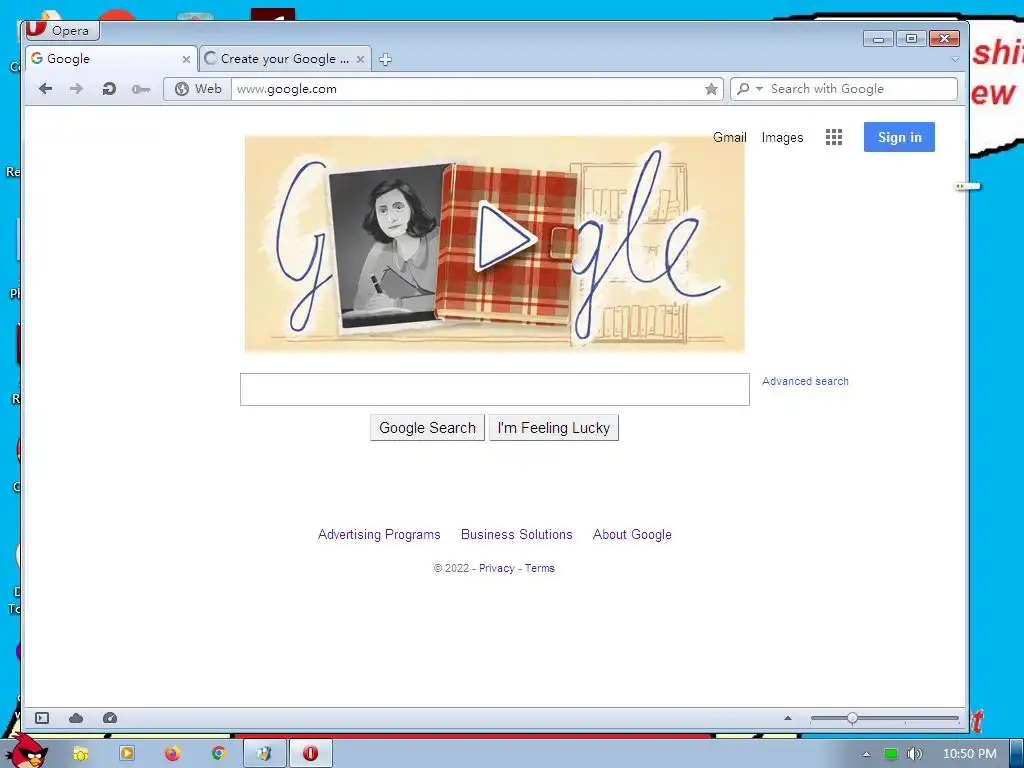1024x768 pixels.
Task: Open the 10:50 PM clock
Action: pos(970,754)
